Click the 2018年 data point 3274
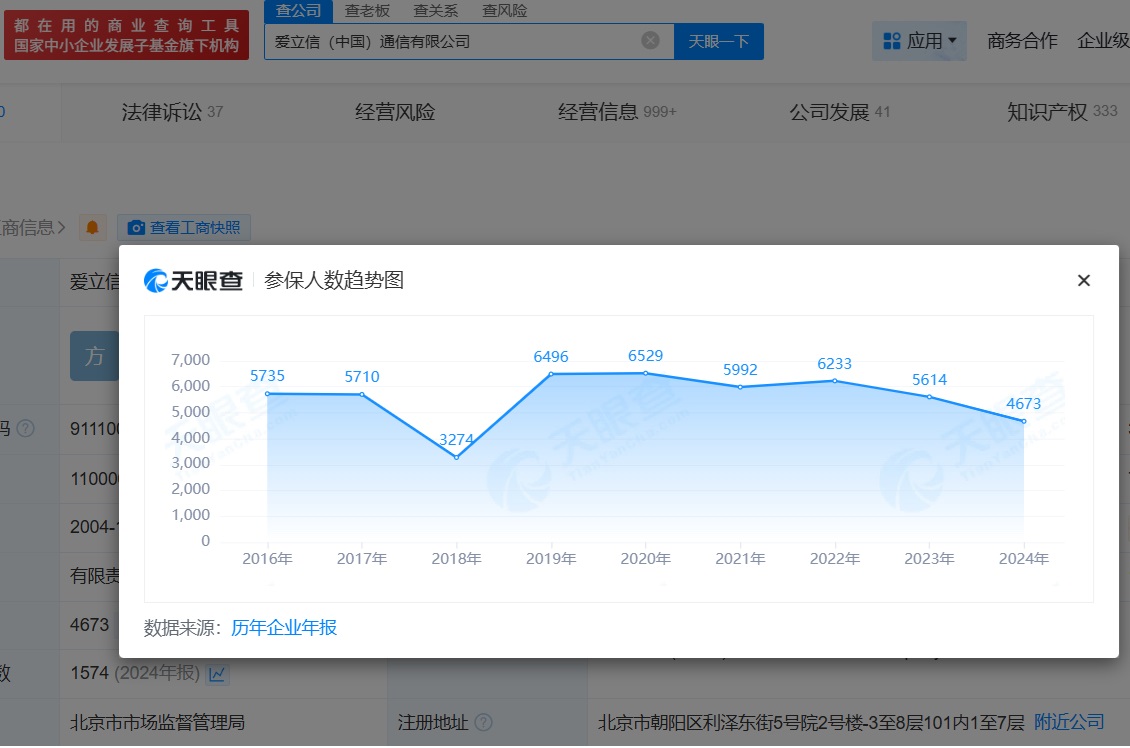Viewport: 1130px width, 748px height. (x=456, y=457)
